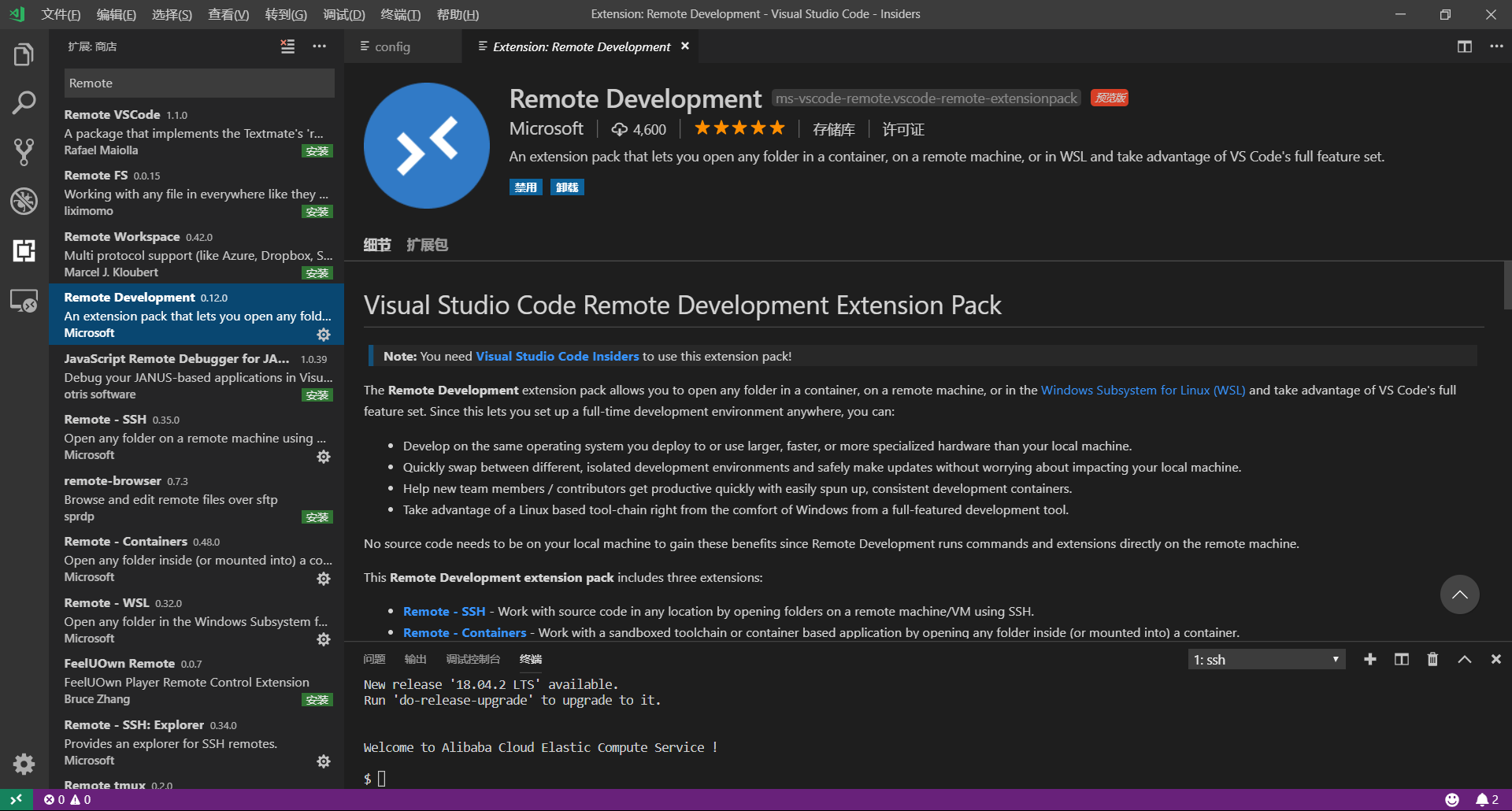Open the Manage gear in activity bar
The width and height of the screenshot is (1512, 811).
[24, 763]
